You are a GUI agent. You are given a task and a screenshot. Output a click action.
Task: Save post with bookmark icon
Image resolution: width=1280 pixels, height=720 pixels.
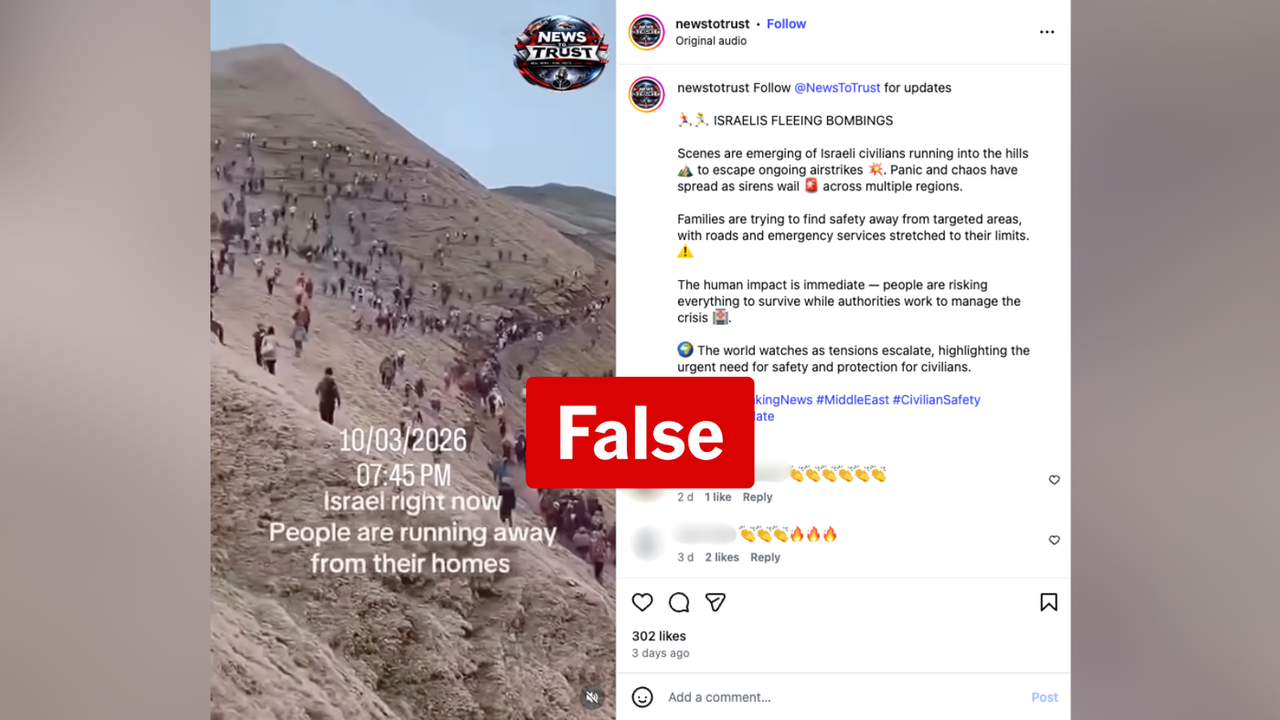coord(1048,602)
